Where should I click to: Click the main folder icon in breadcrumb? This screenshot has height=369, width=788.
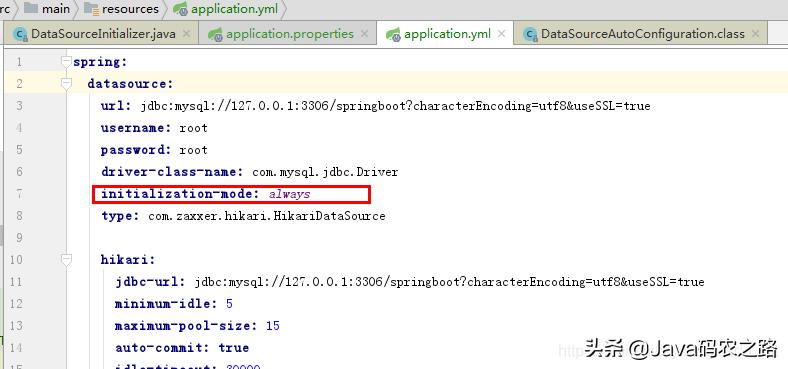31,9
